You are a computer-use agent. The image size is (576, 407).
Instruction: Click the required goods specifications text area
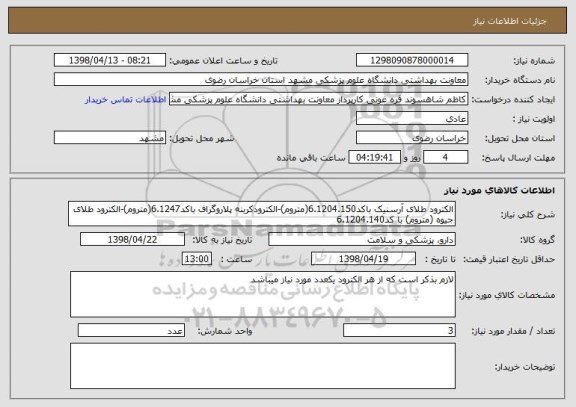click(263, 295)
